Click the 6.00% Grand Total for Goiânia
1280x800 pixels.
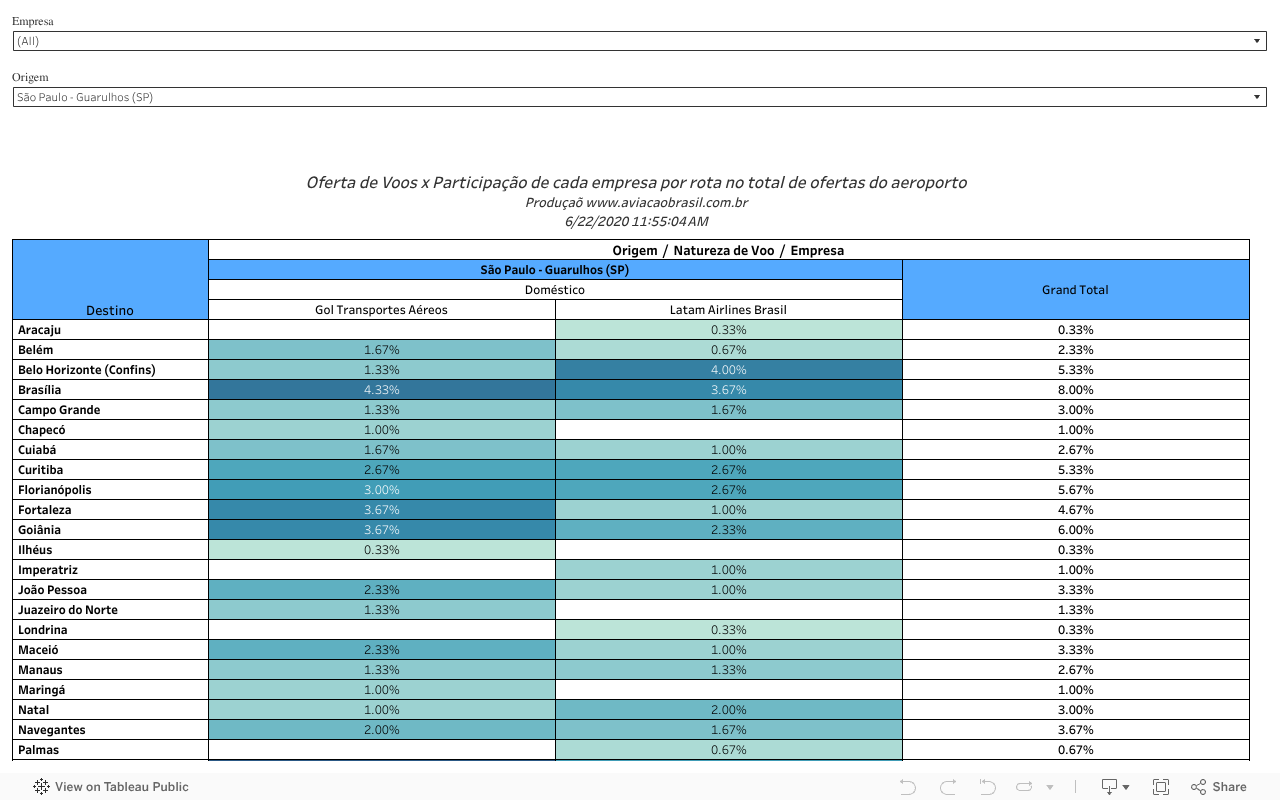point(1076,530)
